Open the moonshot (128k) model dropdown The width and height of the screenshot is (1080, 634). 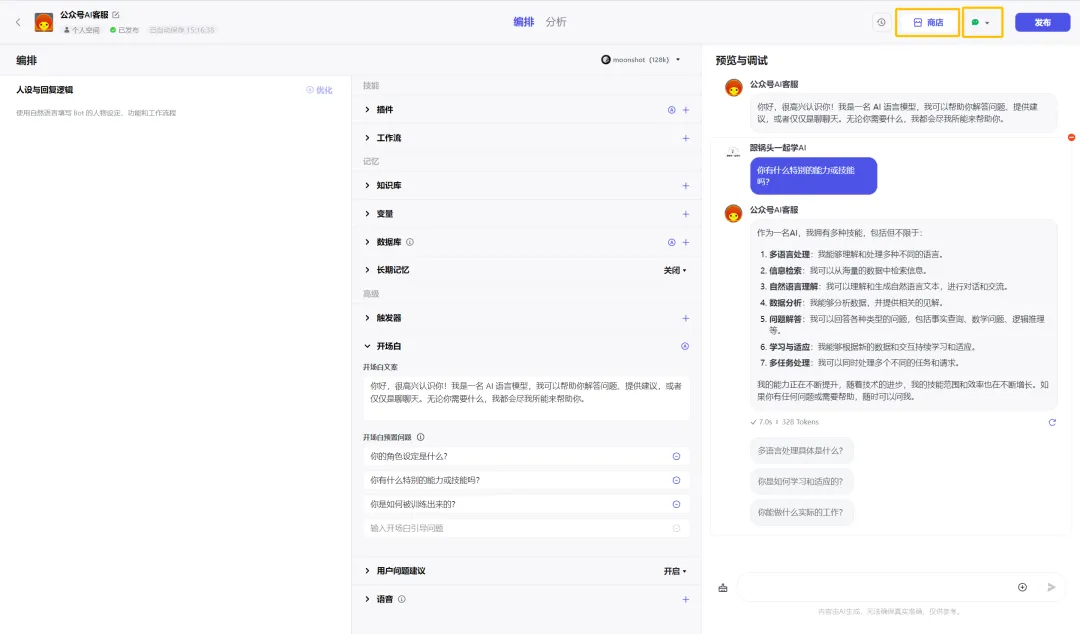(641, 60)
